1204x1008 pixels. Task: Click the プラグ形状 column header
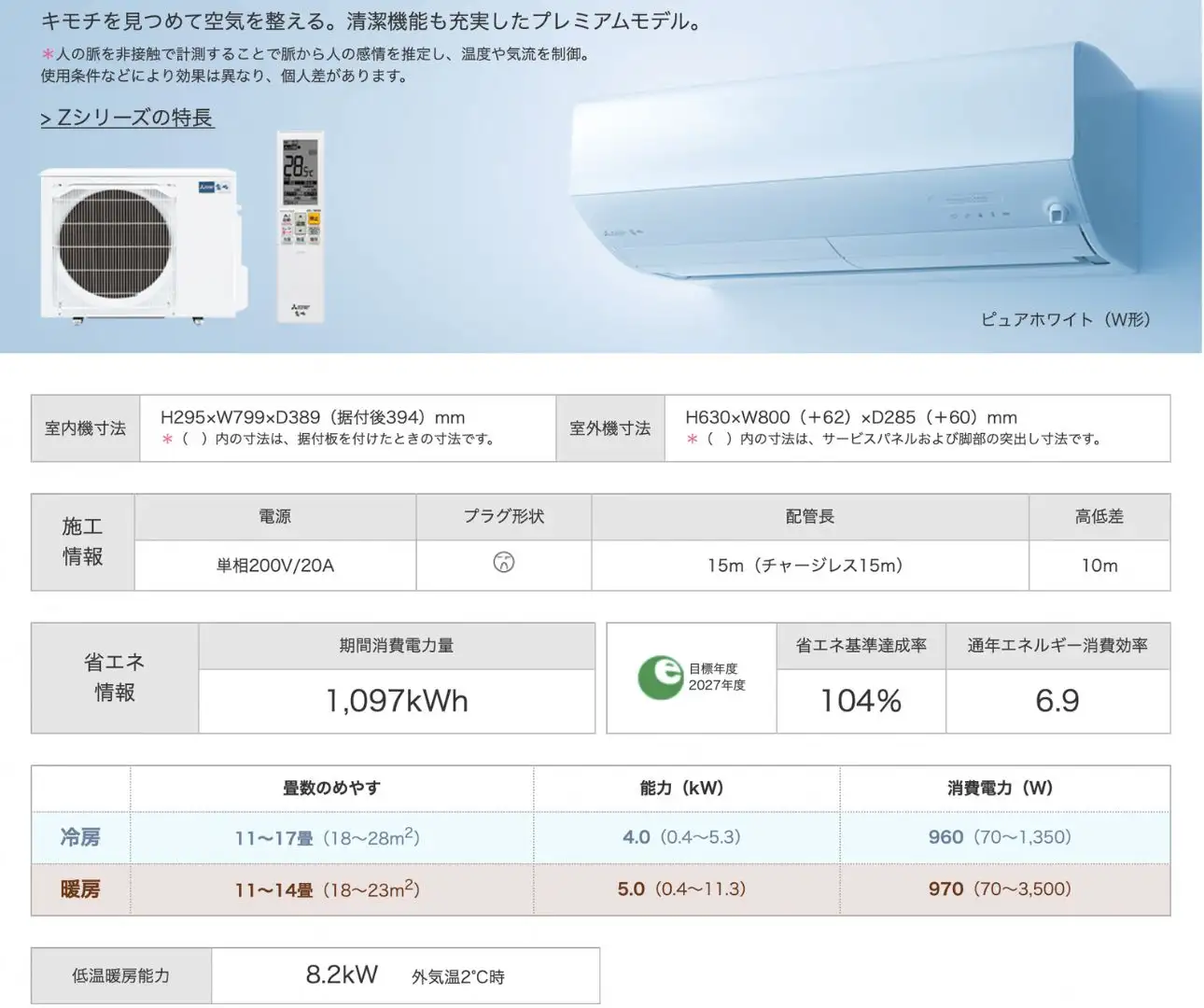click(x=504, y=517)
